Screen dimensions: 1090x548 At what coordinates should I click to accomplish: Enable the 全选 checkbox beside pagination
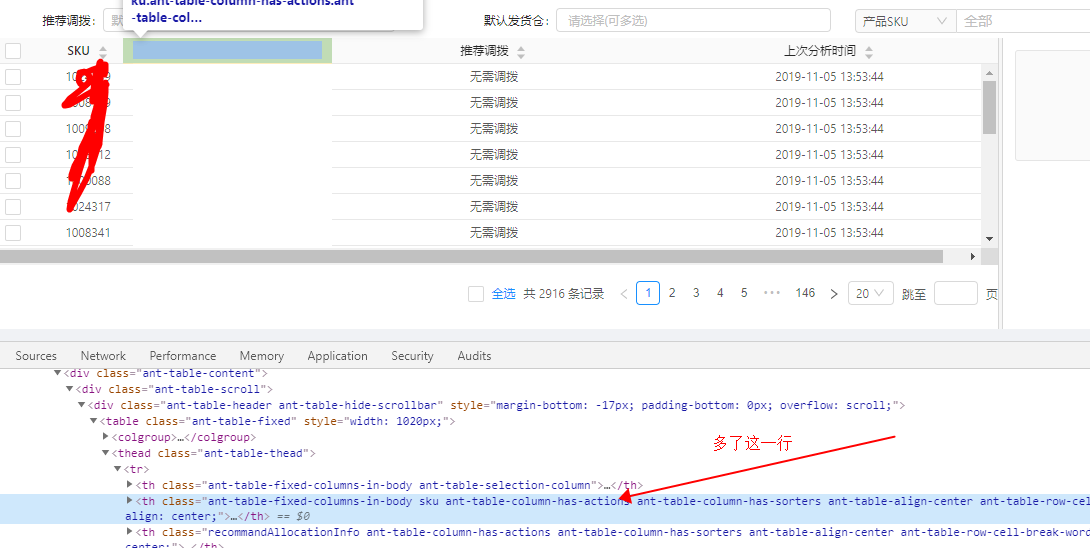475,293
